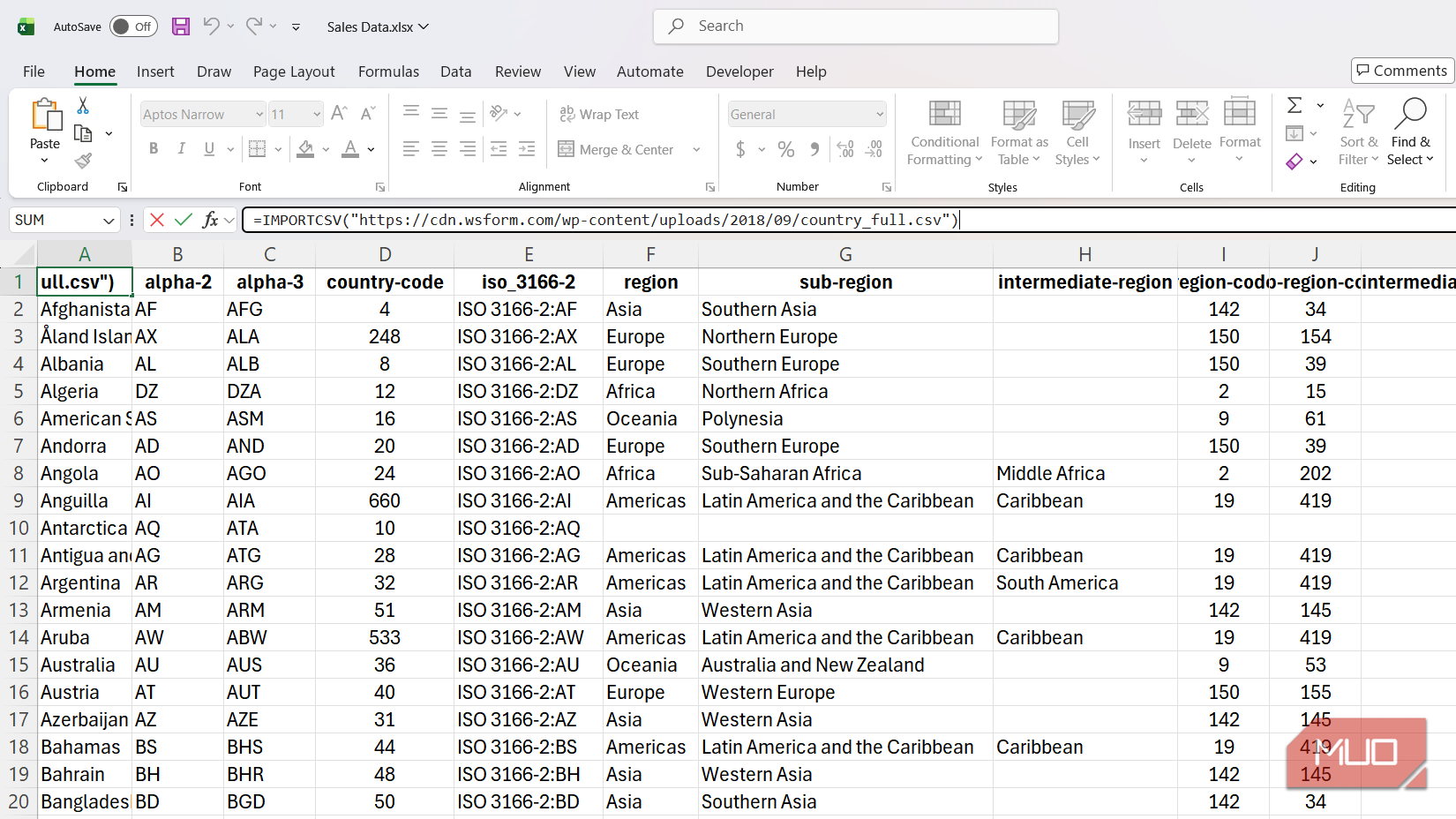Toggle Wrap Text
This screenshot has height=819, width=1456.
coord(599,114)
